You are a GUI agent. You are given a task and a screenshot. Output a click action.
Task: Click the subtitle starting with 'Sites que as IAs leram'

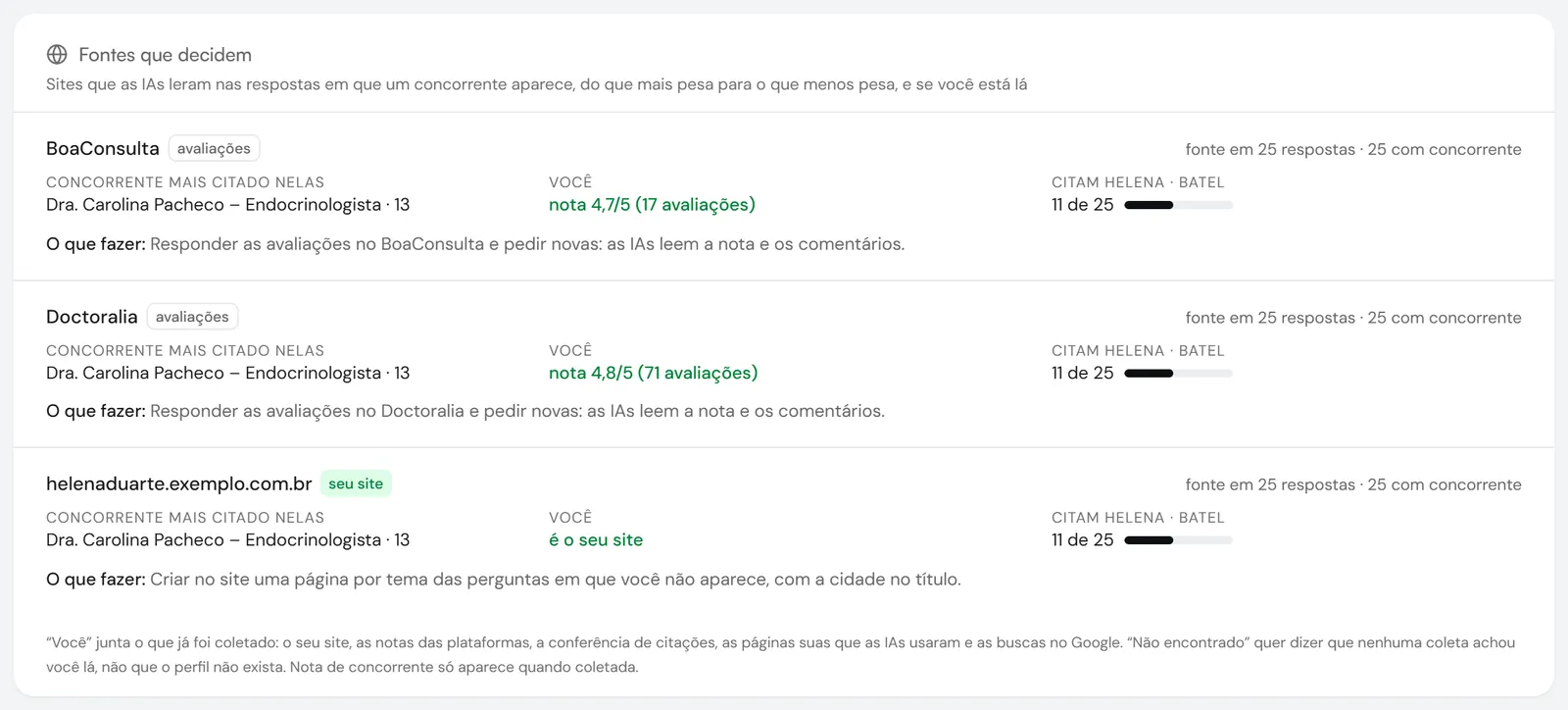coord(536,84)
